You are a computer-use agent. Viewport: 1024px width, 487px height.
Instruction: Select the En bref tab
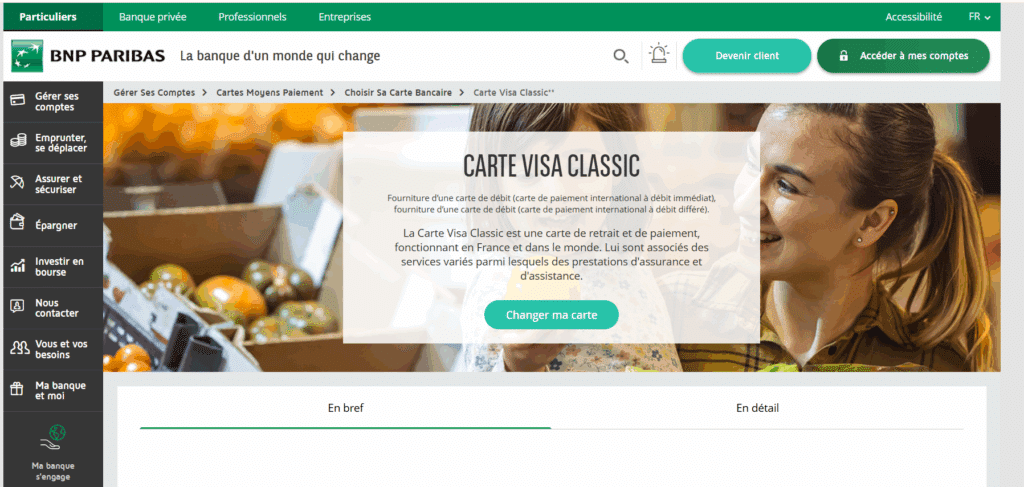[345, 409]
